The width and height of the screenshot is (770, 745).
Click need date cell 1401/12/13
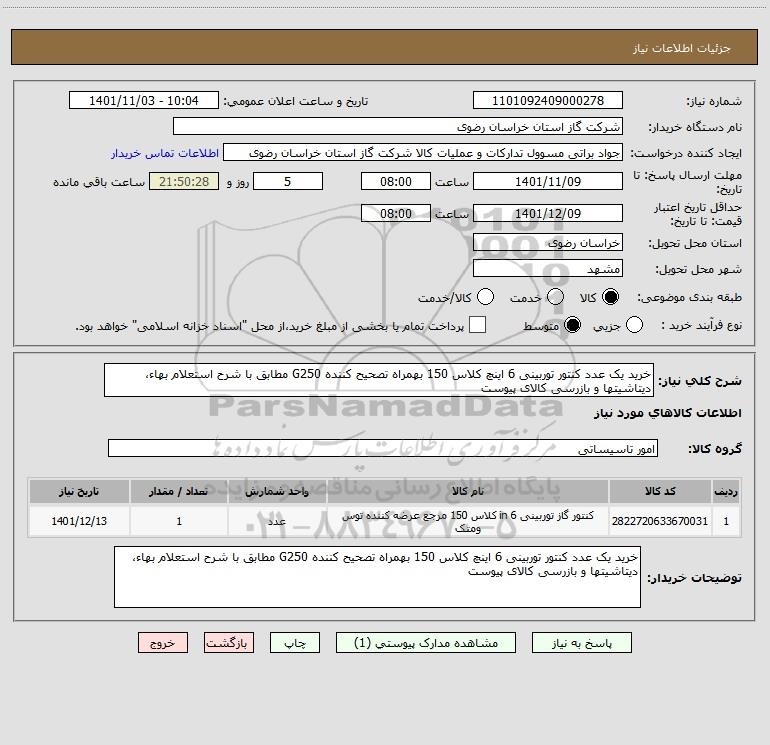(79, 521)
